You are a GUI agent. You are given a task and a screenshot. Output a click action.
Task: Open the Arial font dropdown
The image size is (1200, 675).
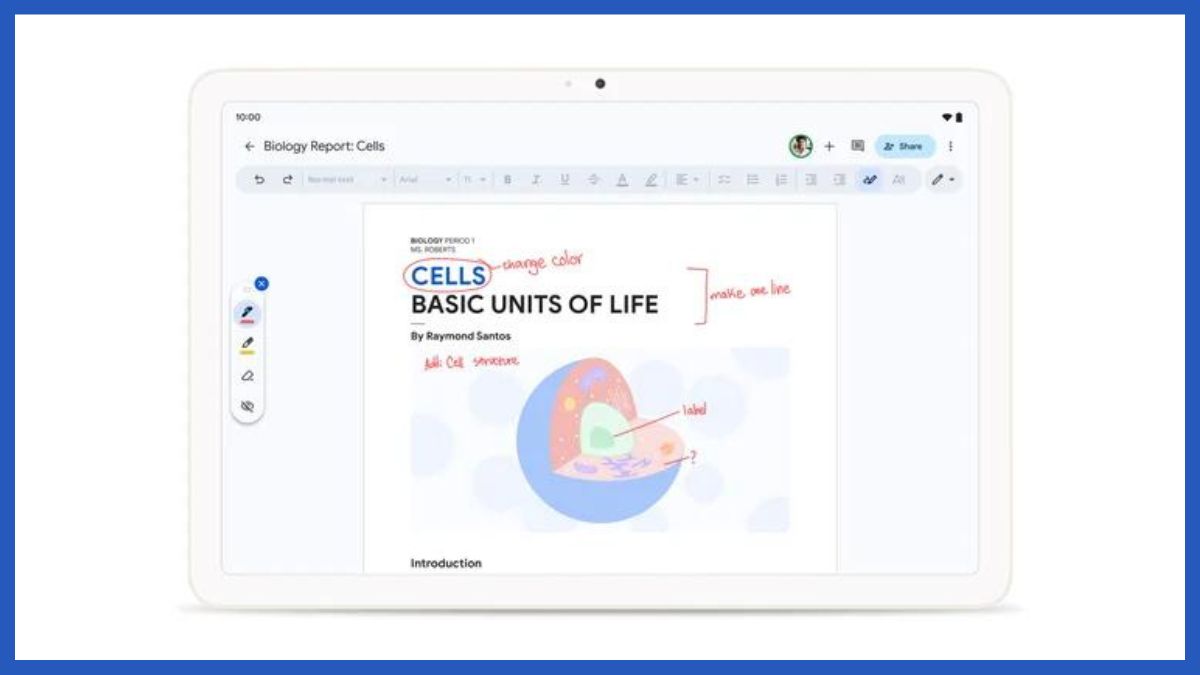425,180
